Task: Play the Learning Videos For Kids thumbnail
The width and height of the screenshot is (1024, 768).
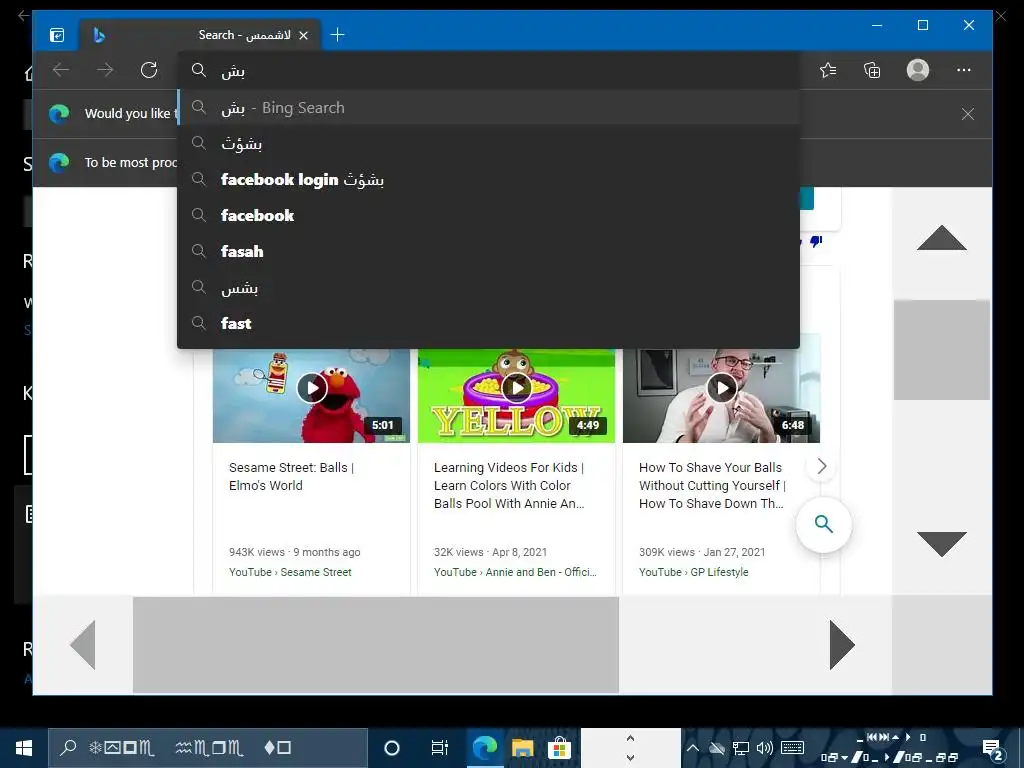Action: point(517,389)
